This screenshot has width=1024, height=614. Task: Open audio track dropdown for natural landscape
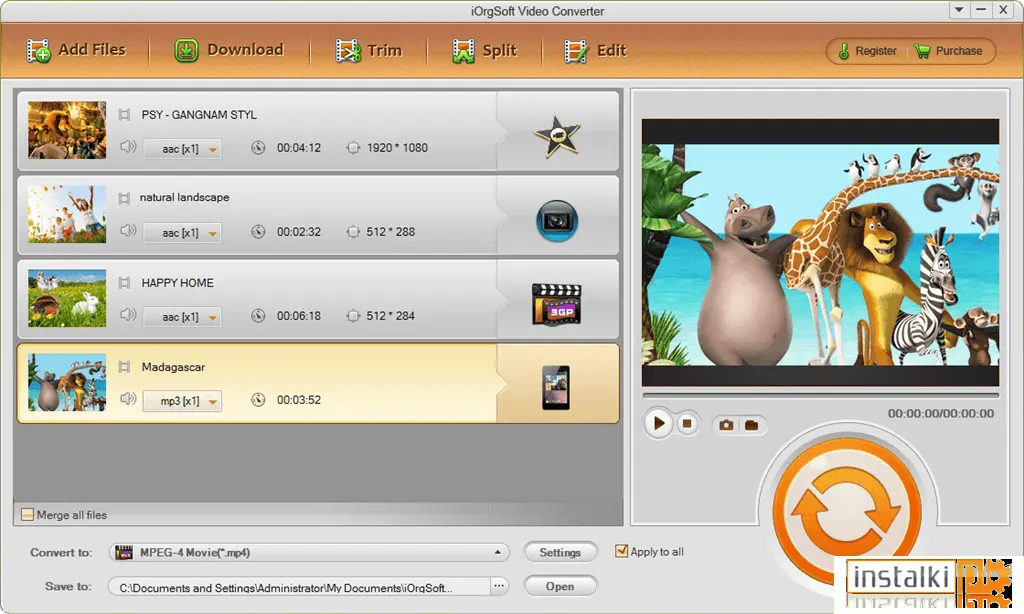182,233
